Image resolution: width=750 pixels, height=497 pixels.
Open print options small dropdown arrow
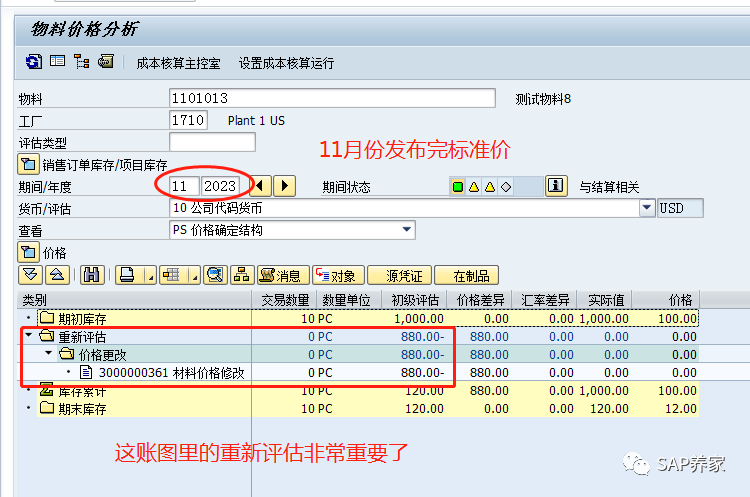150,276
